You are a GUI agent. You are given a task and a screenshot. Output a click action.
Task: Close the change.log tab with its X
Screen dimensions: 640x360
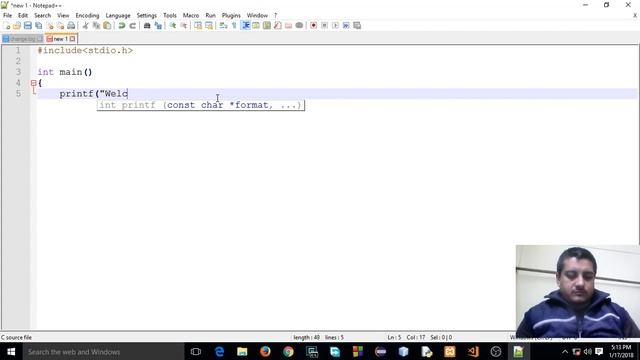[40, 39]
